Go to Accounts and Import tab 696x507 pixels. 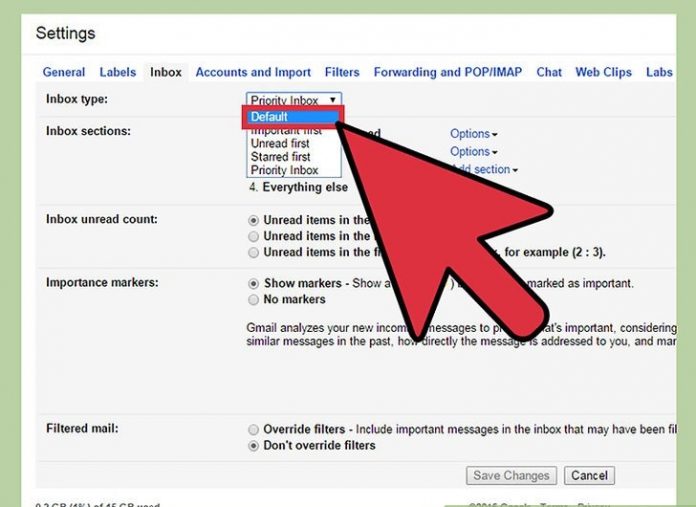(253, 72)
